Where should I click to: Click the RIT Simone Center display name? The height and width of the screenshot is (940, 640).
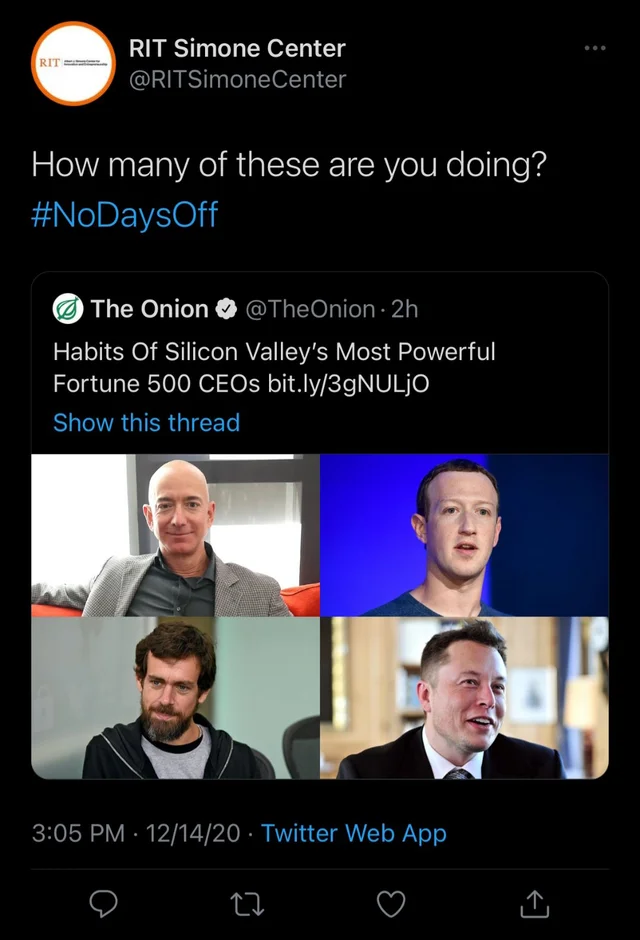[x=237, y=47]
